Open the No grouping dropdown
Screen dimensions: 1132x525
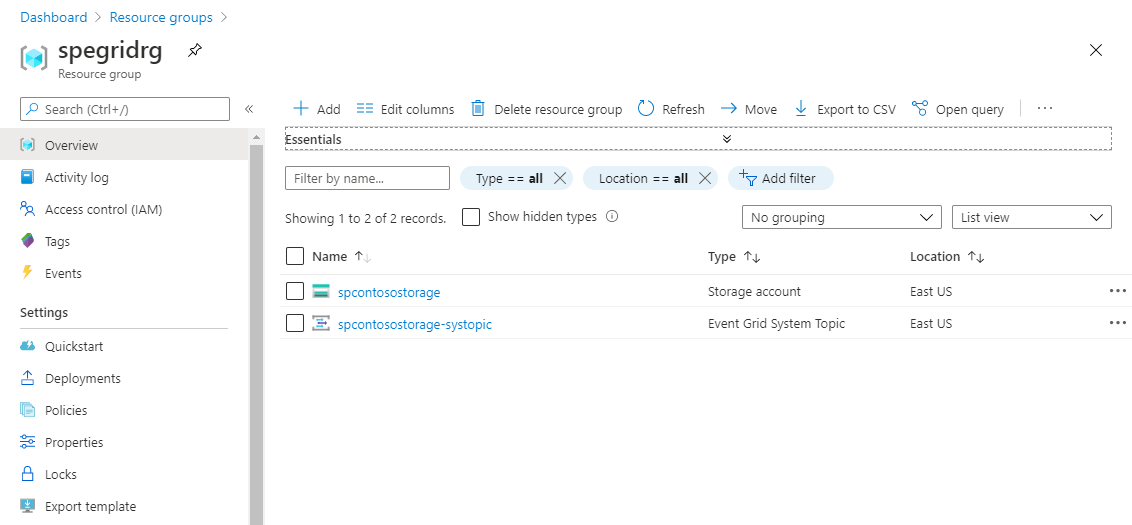(841, 217)
